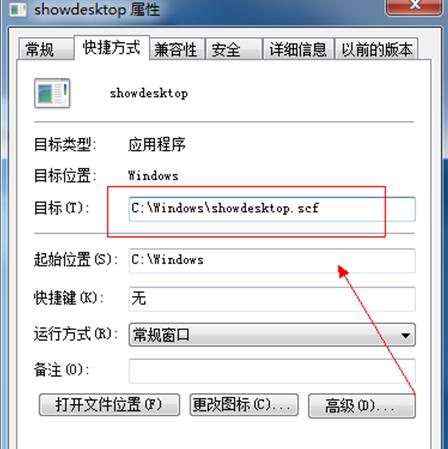Image resolution: width=448 pixels, height=449 pixels.
Task: Open 高级(D)... advanced settings
Action: [x=362, y=406]
